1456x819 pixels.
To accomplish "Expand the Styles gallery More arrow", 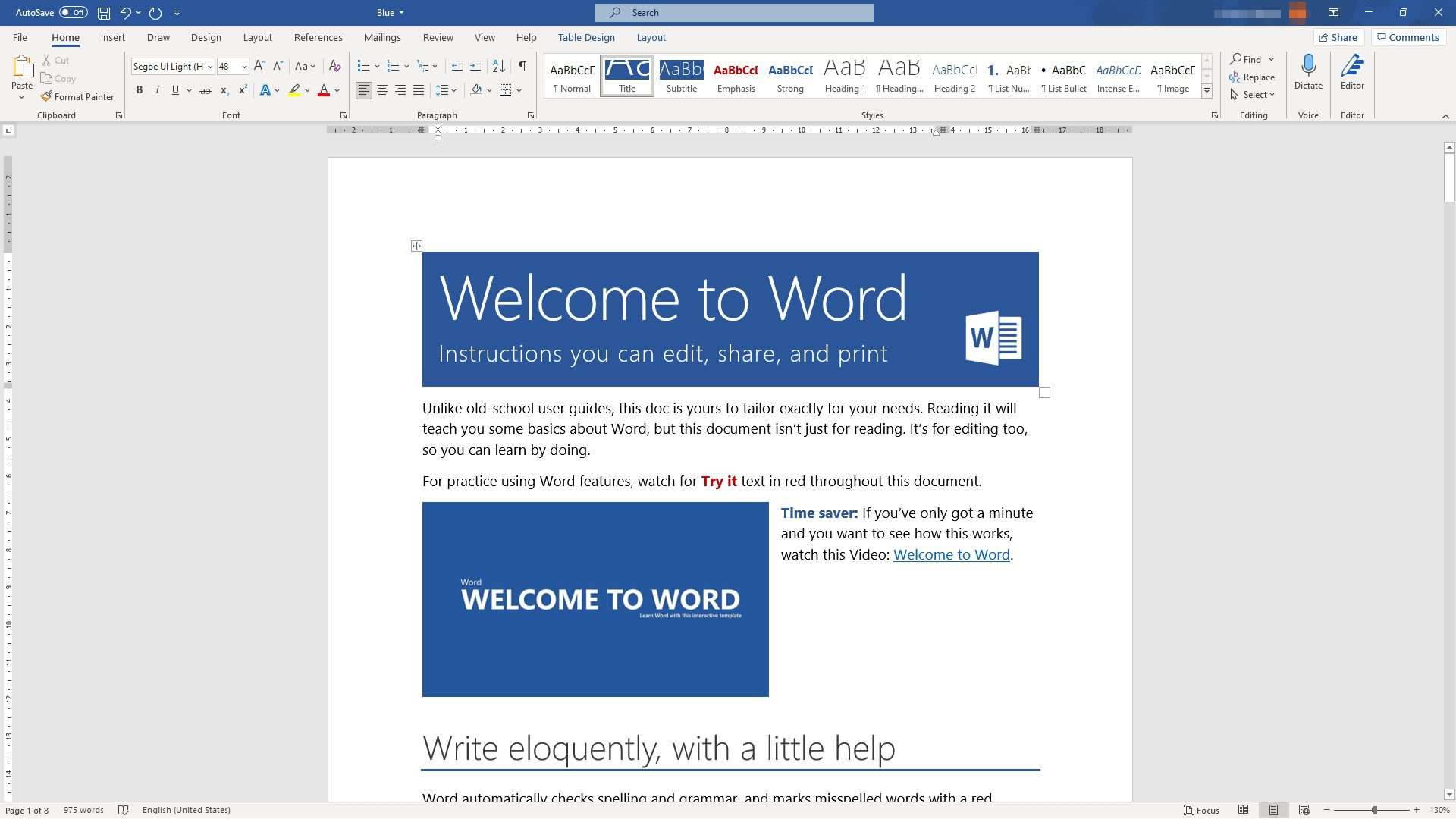I will click(x=1207, y=91).
